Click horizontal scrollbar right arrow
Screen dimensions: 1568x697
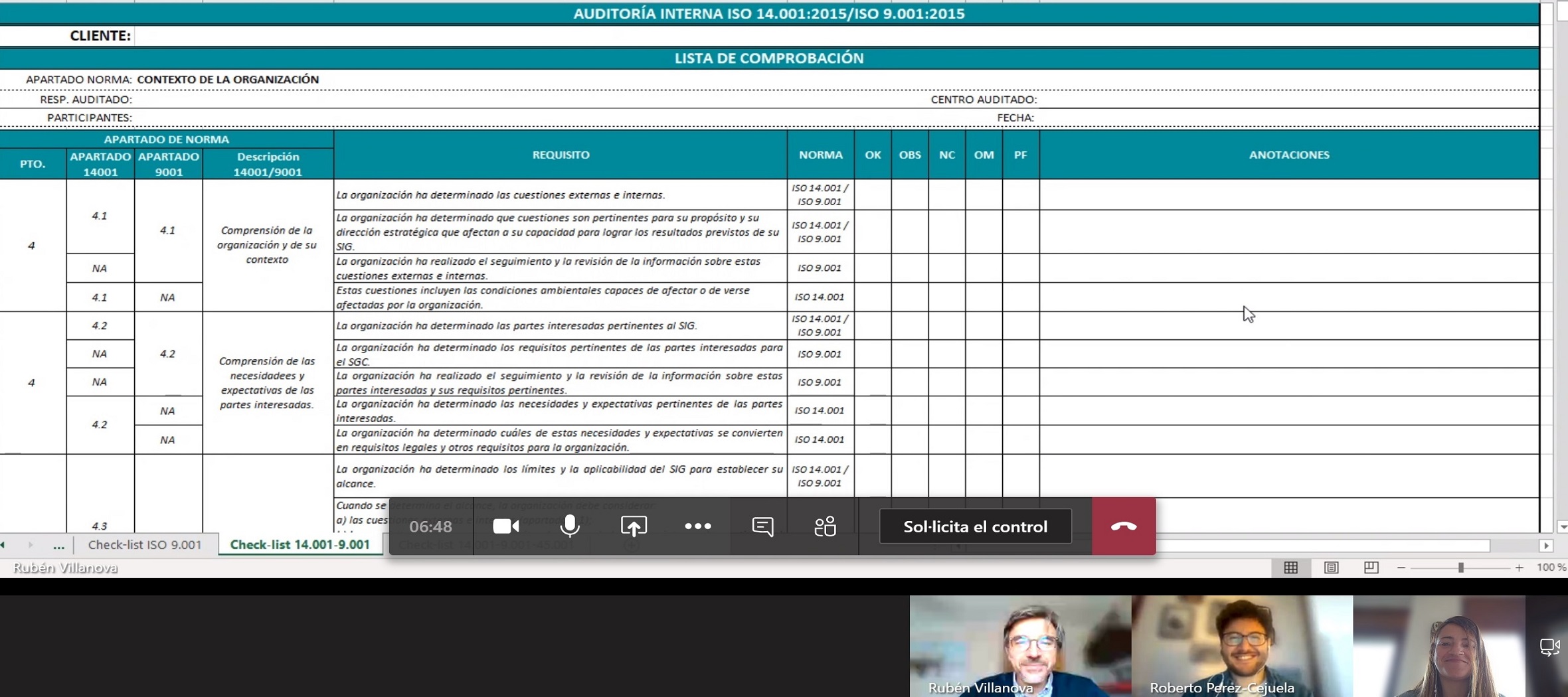pos(1546,545)
